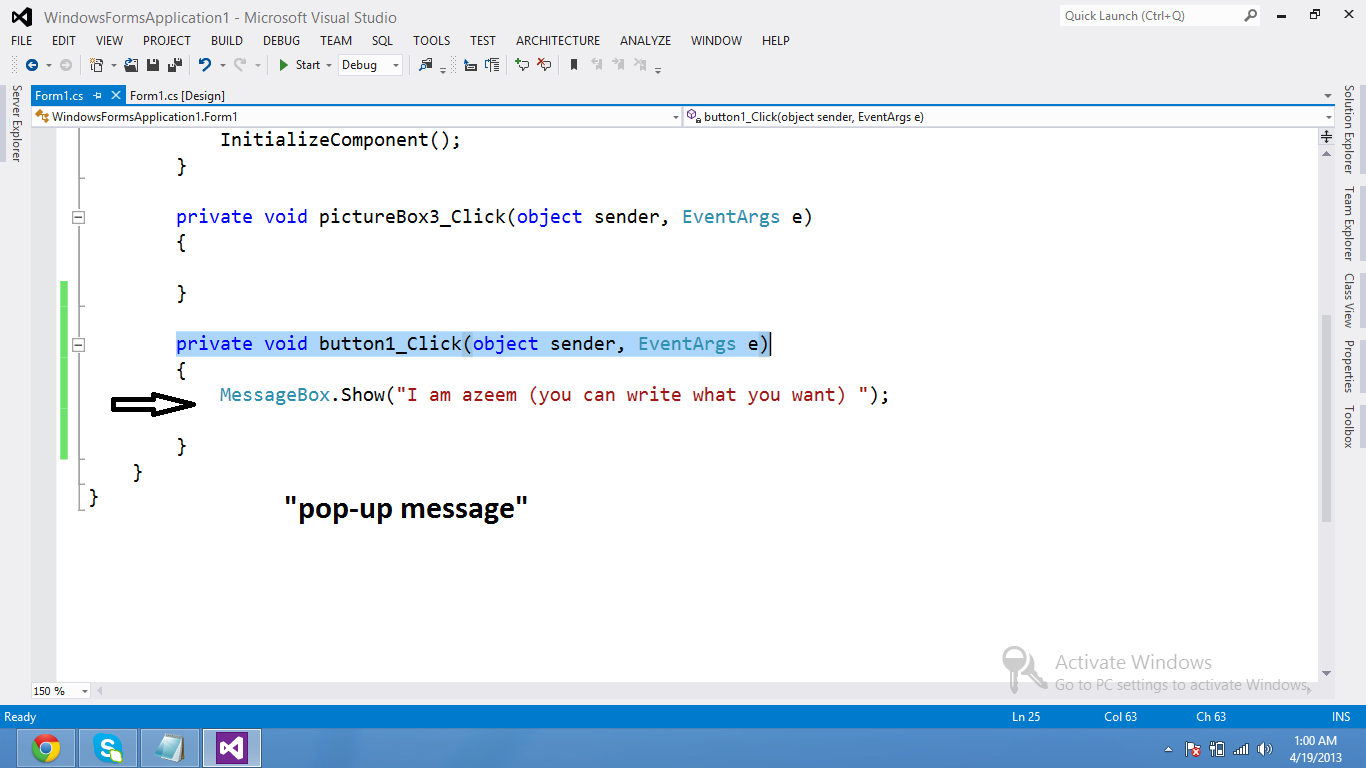This screenshot has height=768, width=1366.
Task: Collapse the button1_Click code region
Action: [x=77, y=344]
